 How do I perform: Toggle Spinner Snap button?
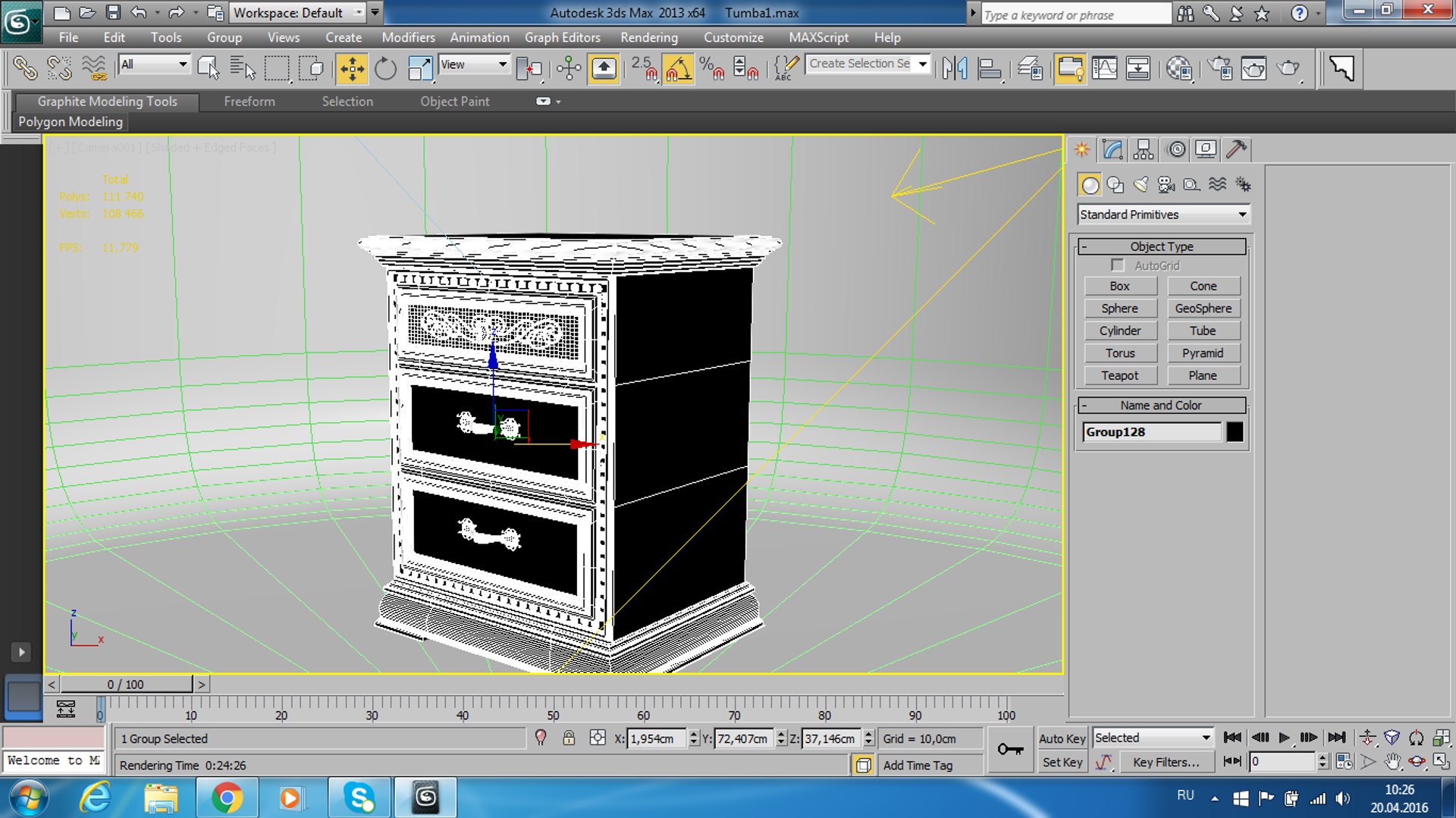tap(745, 68)
